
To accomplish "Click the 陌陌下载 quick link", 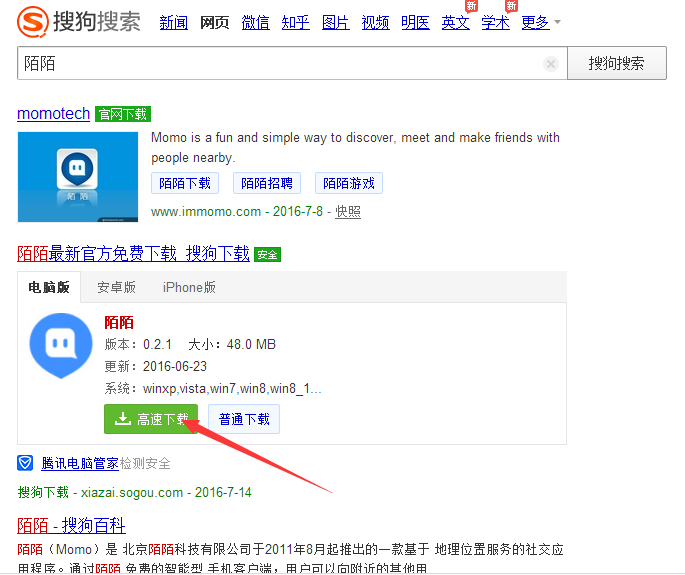I will (185, 183).
